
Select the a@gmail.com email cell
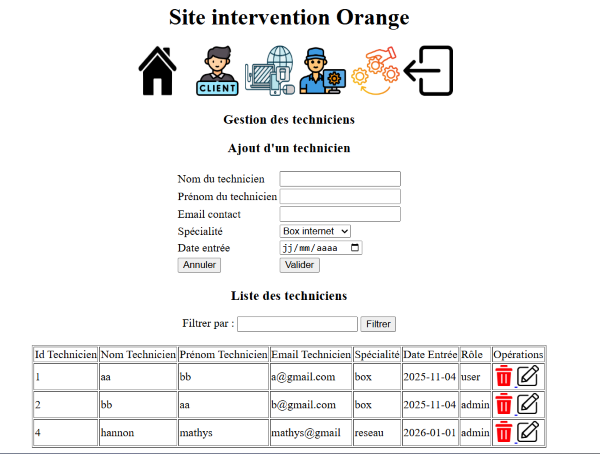point(311,377)
